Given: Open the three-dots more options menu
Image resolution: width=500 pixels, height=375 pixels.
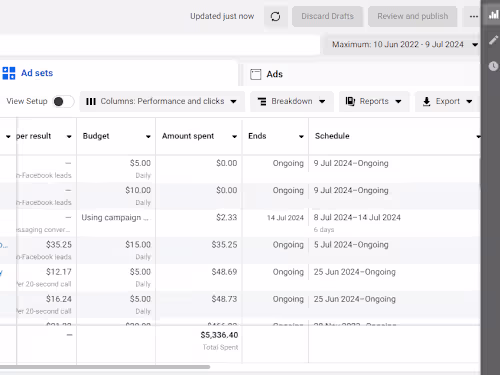Looking at the screenshot, I should click(473, 16).
